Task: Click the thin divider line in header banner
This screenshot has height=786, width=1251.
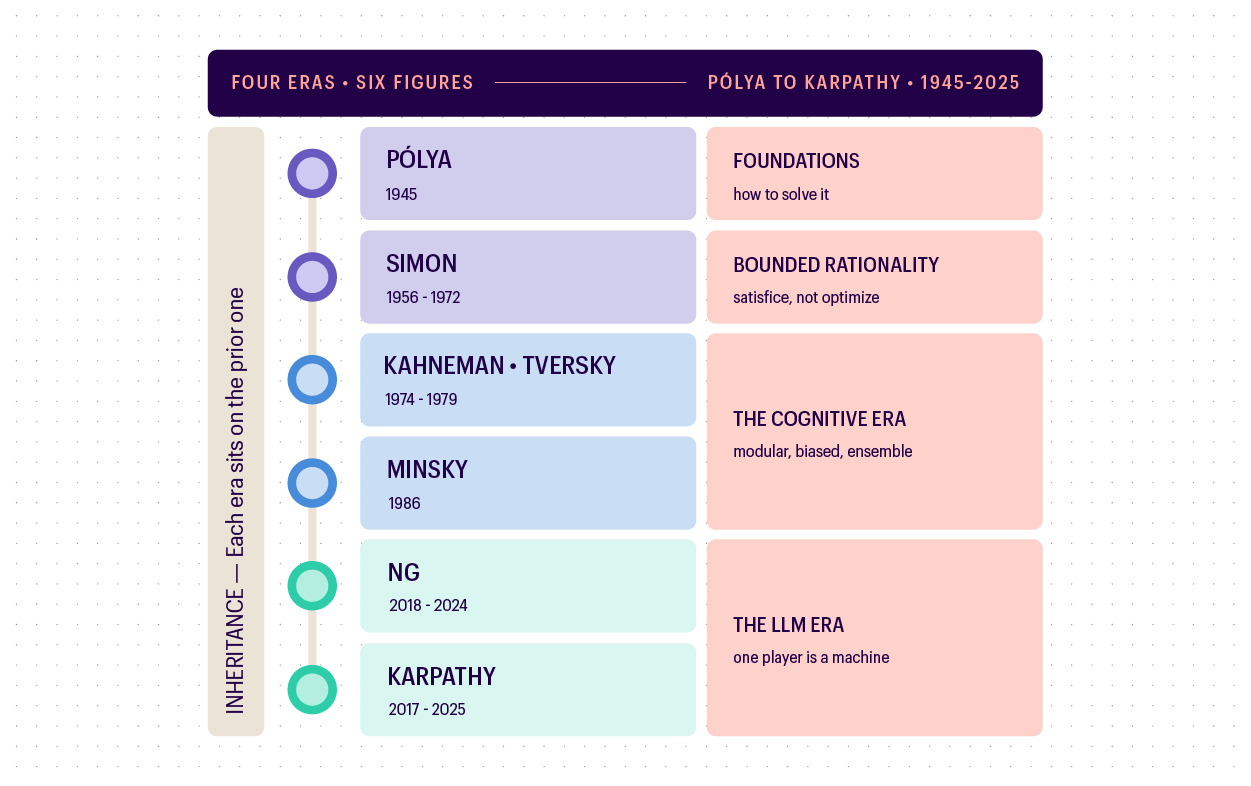Action: (x=591, y=83)
